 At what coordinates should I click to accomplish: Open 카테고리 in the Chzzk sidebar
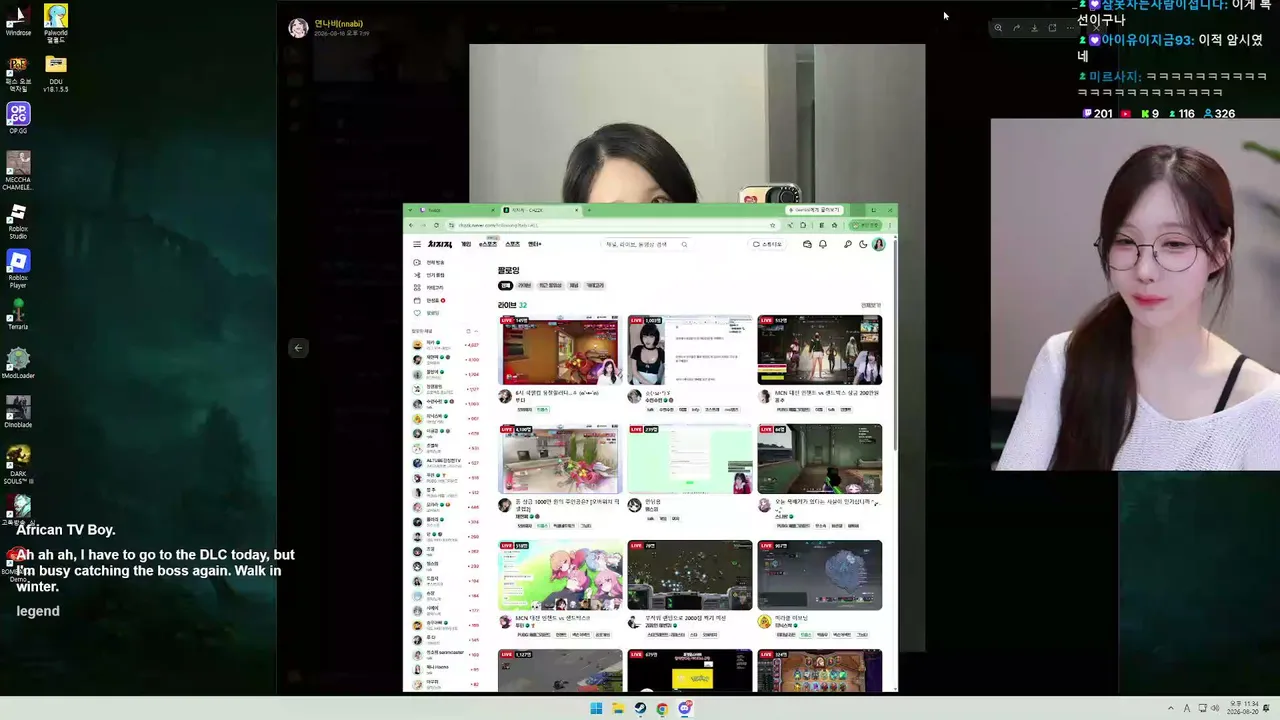pyautogui.click(x=429, y=288)
